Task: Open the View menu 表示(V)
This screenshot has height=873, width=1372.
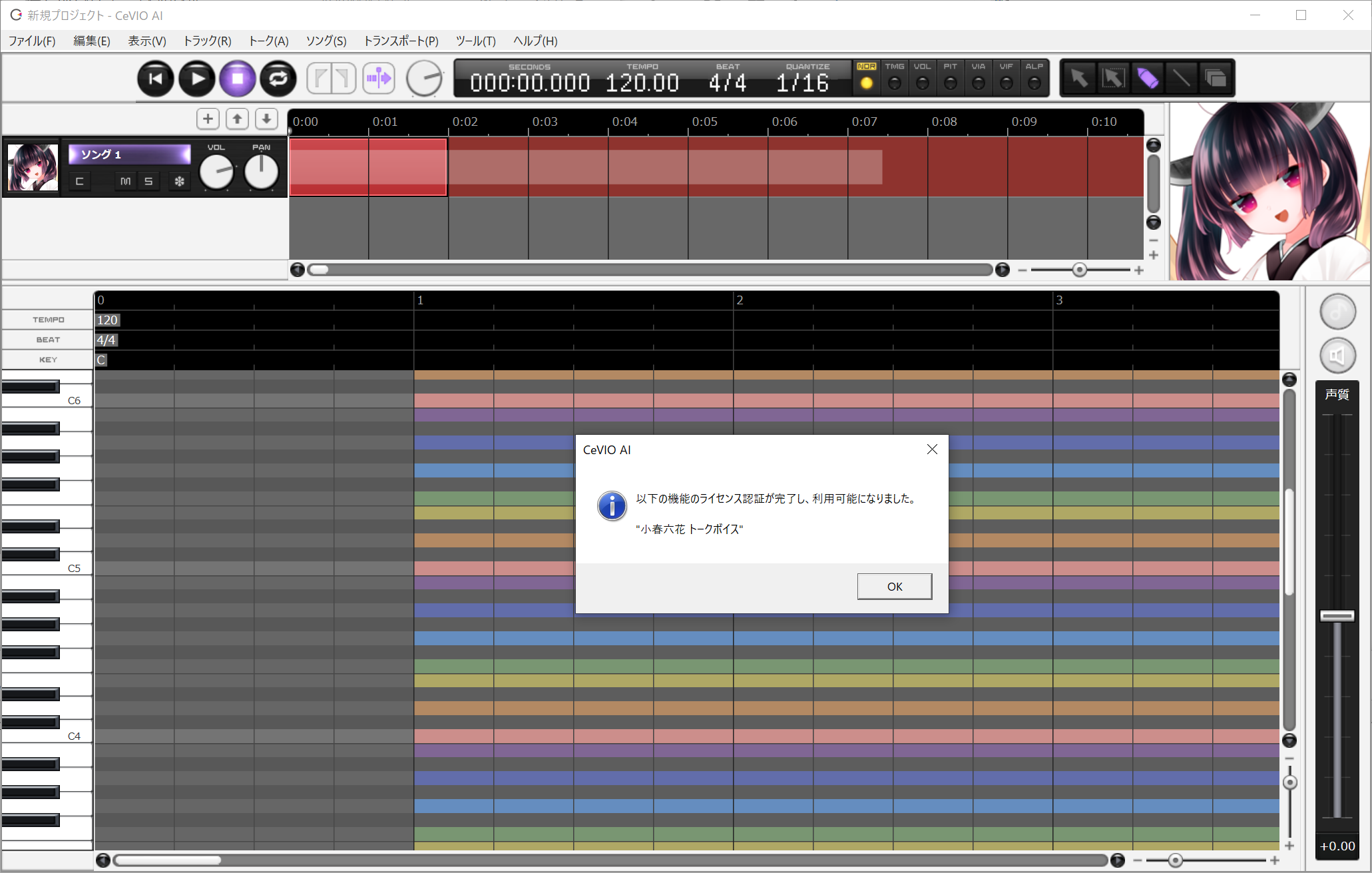Action: 147,41
